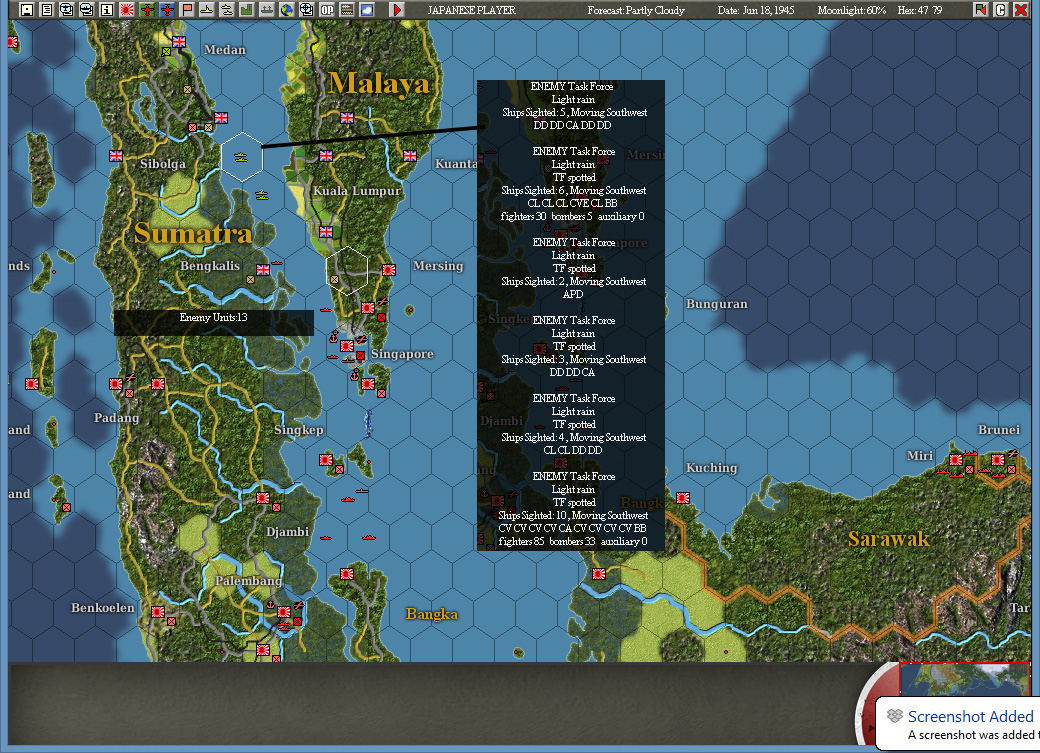Select the red plane on green background icon

[x=147, y=9]
